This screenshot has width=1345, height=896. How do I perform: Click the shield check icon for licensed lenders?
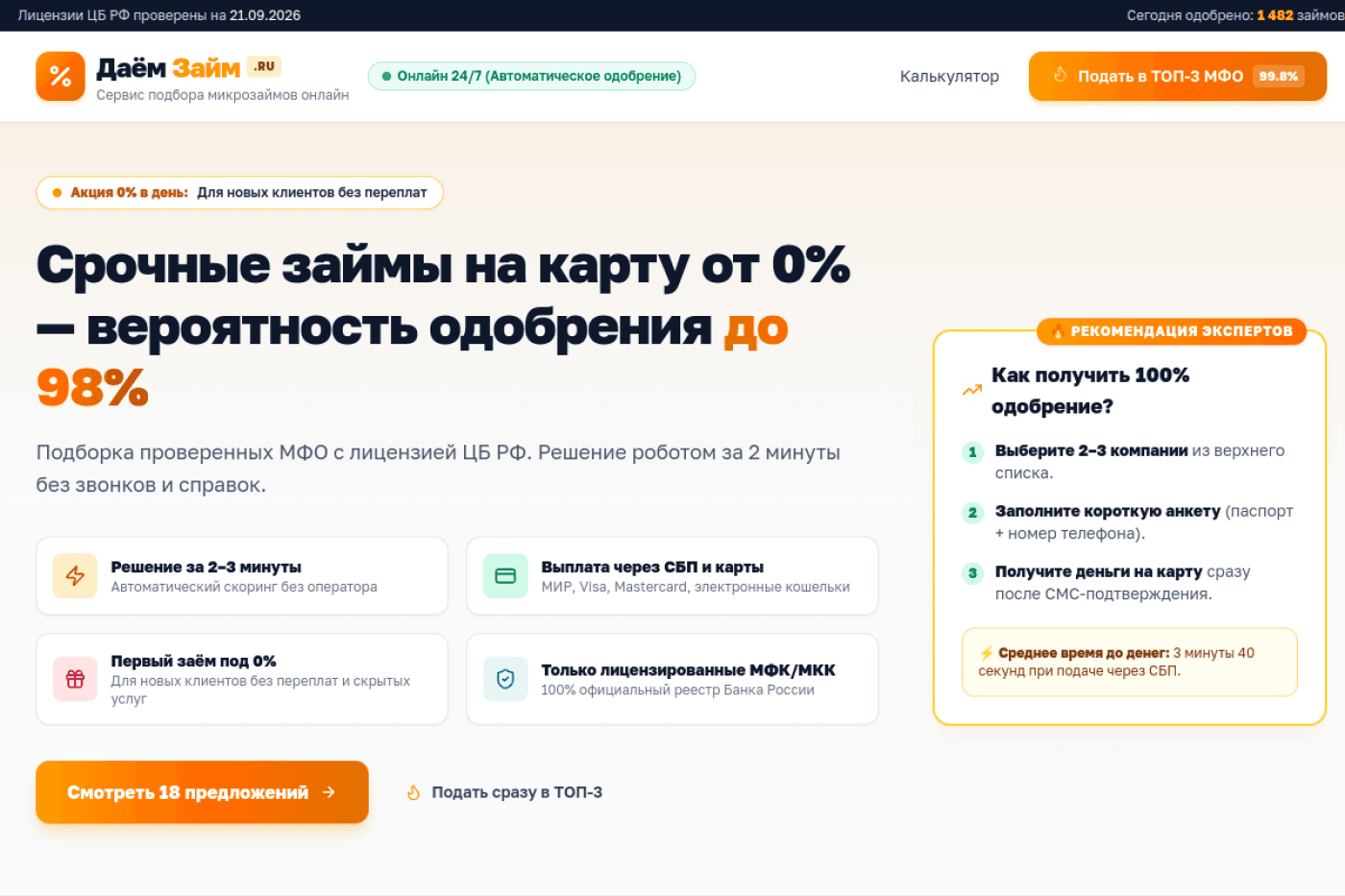pyautogui.click(x=505, y=679)
